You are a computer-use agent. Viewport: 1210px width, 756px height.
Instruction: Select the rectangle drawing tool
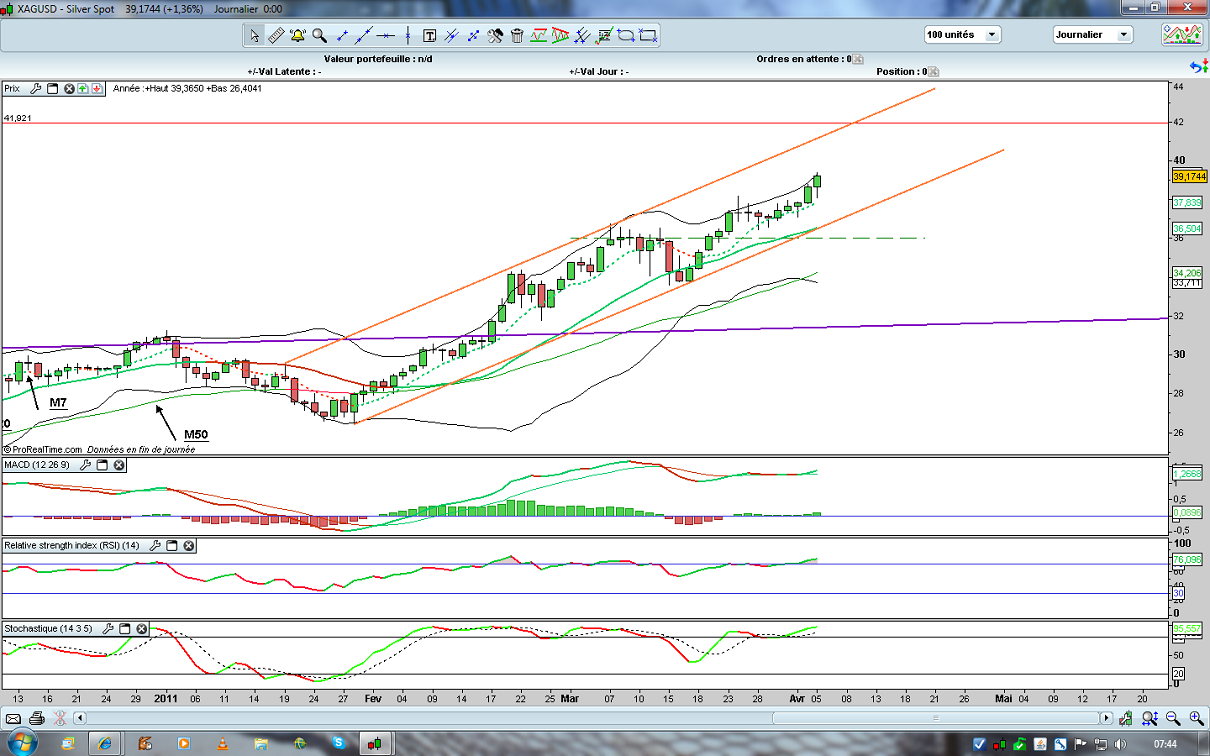pos(648,36)
